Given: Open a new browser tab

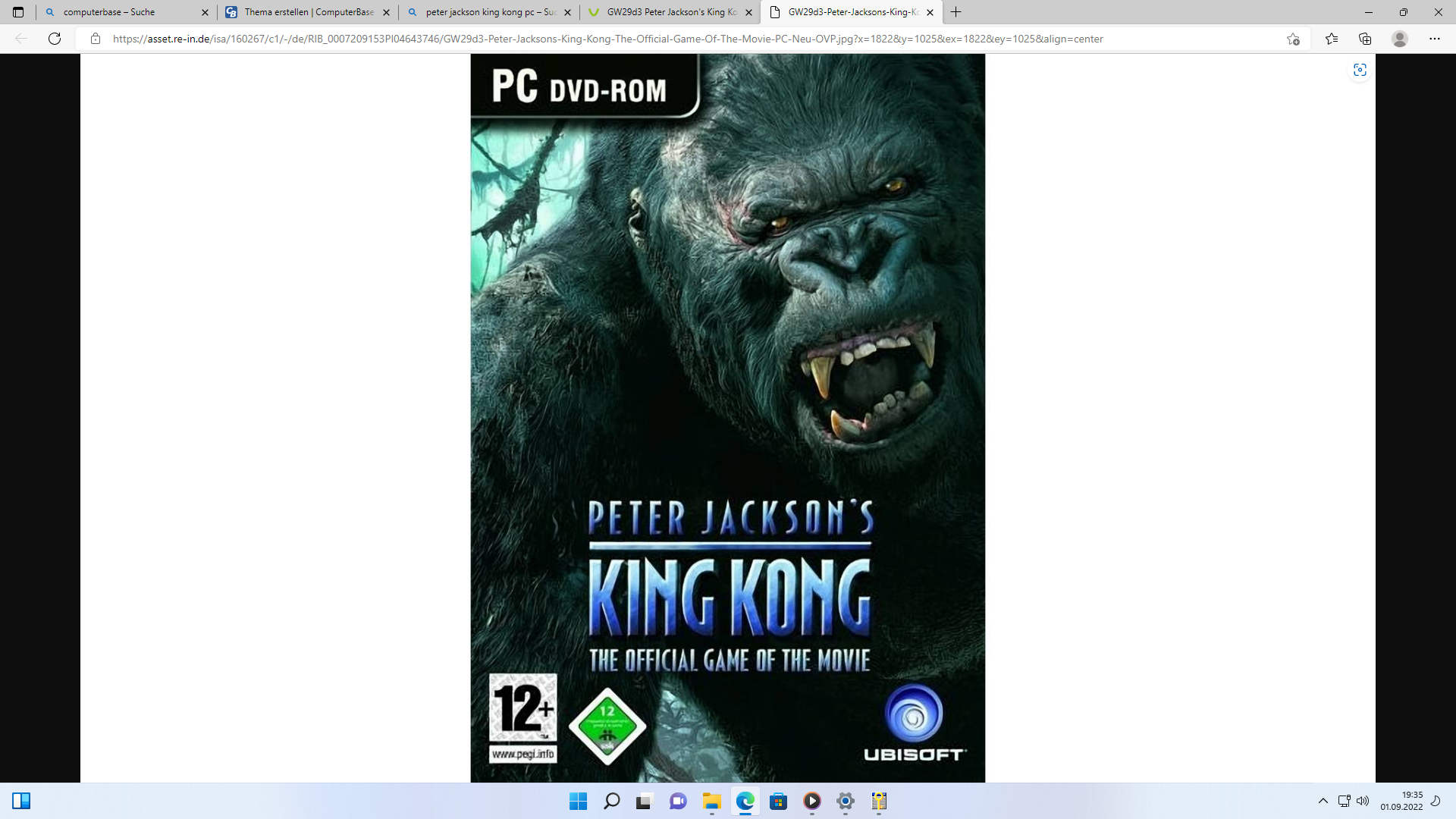Looking at the screenshot, I should click(956, 12).
